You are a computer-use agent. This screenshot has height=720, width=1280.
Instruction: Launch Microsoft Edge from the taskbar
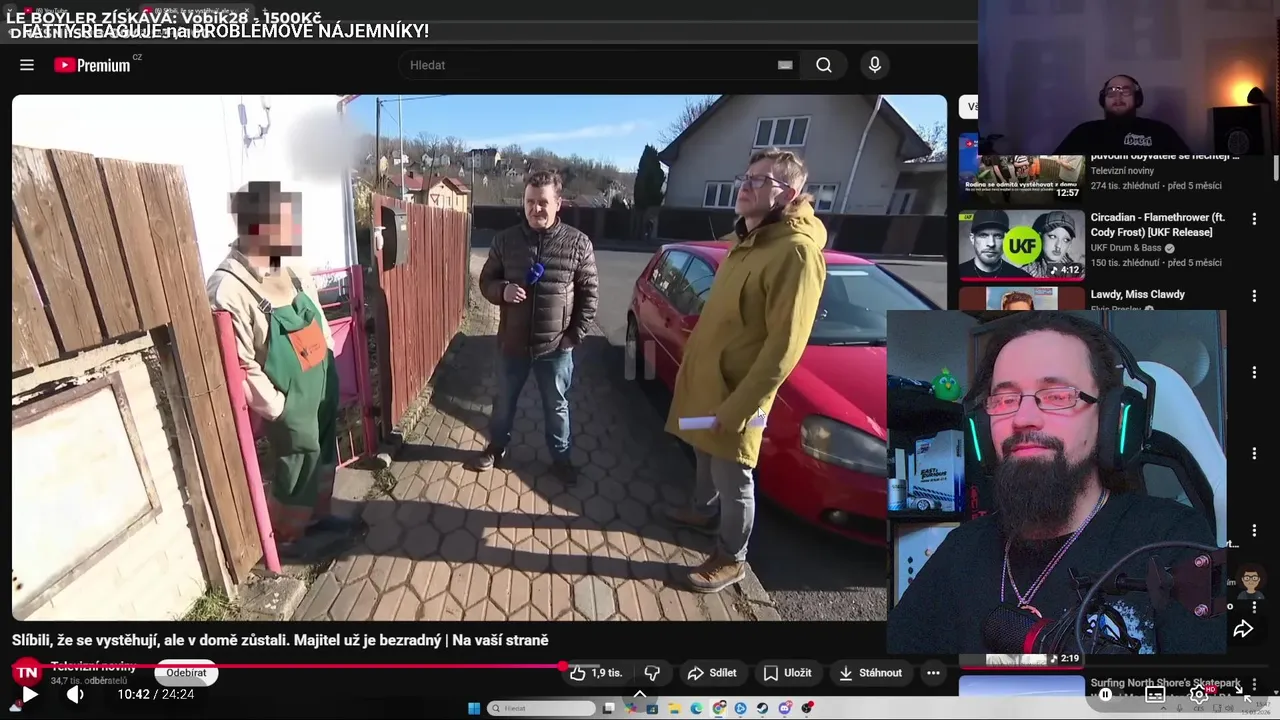tap(696, 708)
